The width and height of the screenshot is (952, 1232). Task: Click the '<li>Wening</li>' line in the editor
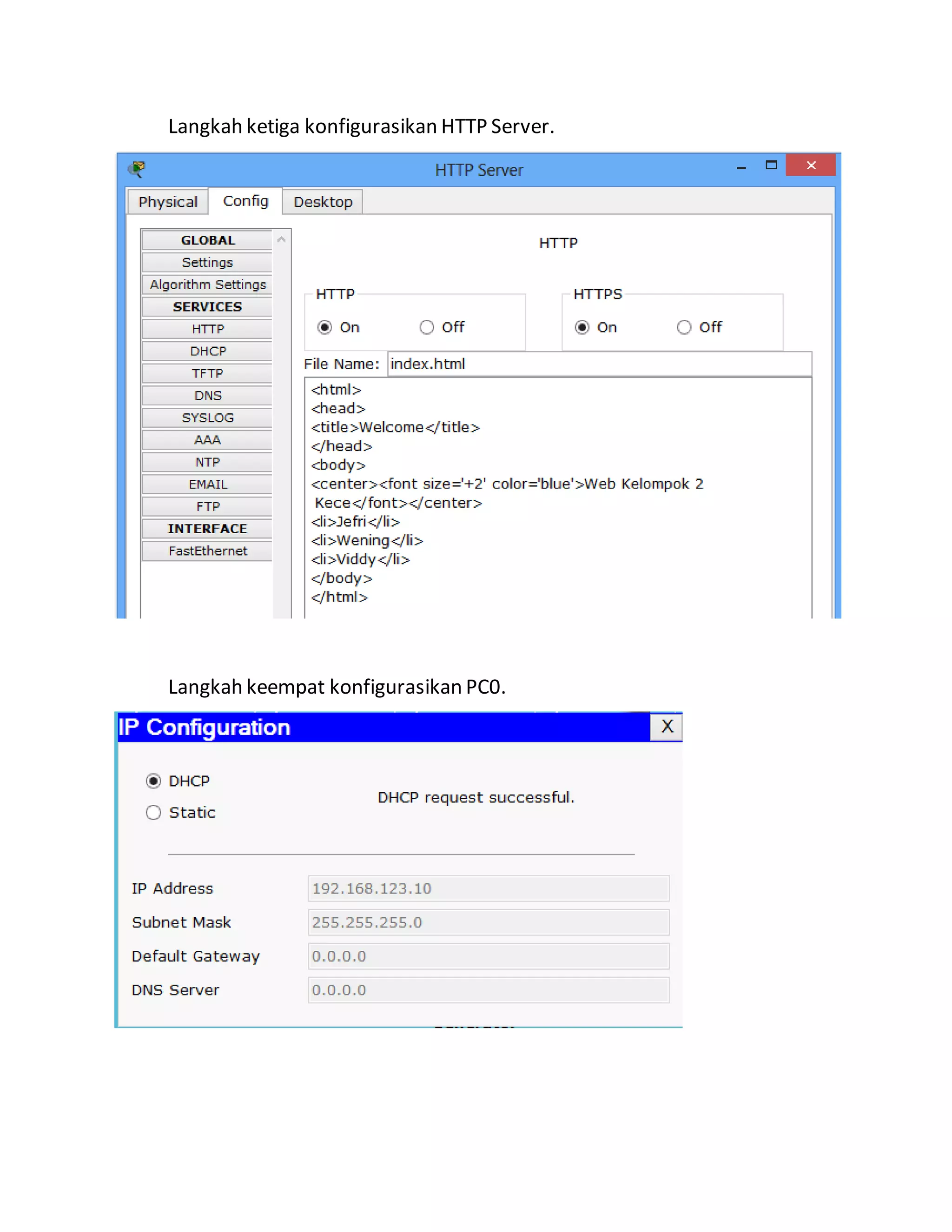[367, 540]
